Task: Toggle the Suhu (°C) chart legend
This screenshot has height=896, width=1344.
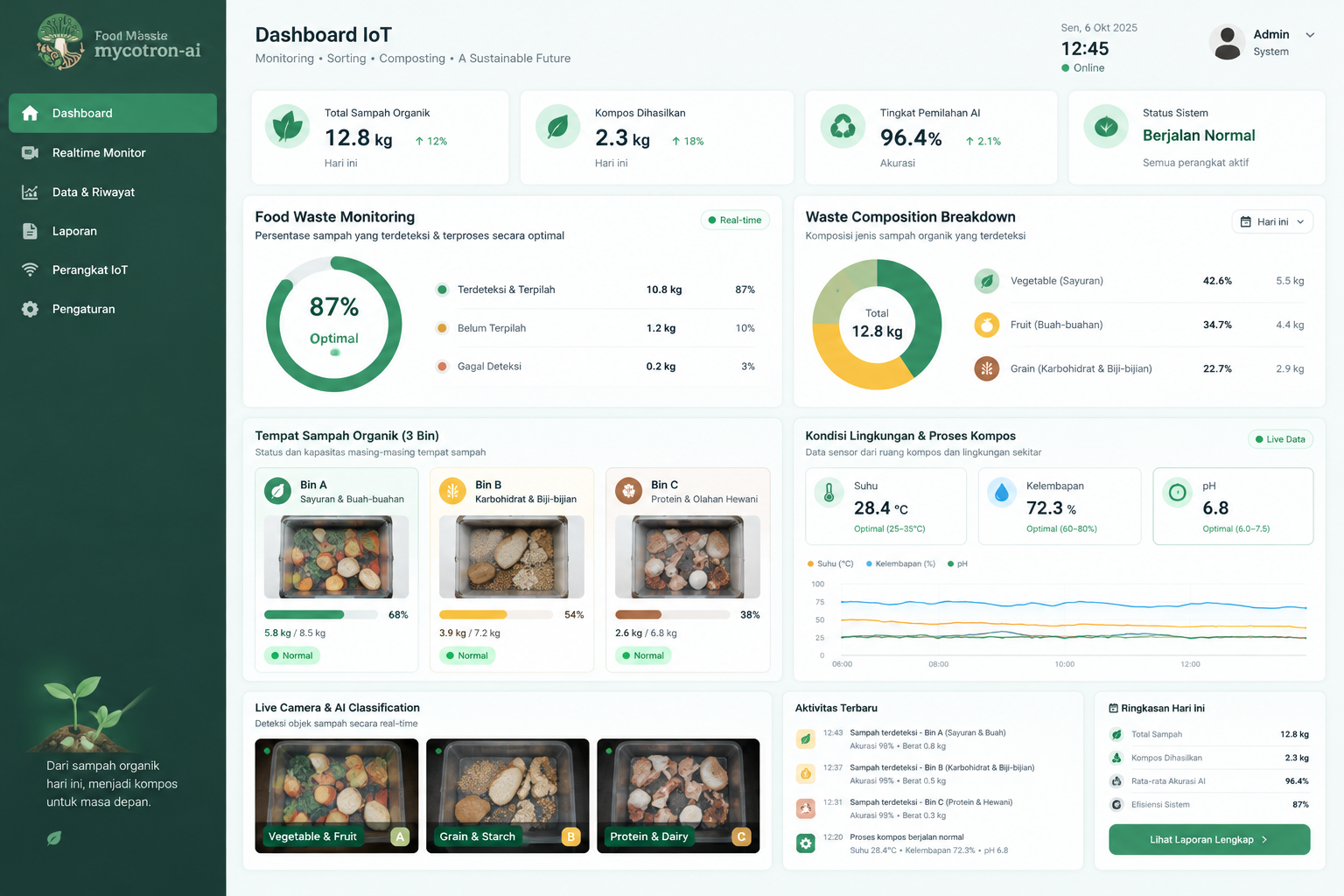Action: pyautogui.click(x=830, y=563)
